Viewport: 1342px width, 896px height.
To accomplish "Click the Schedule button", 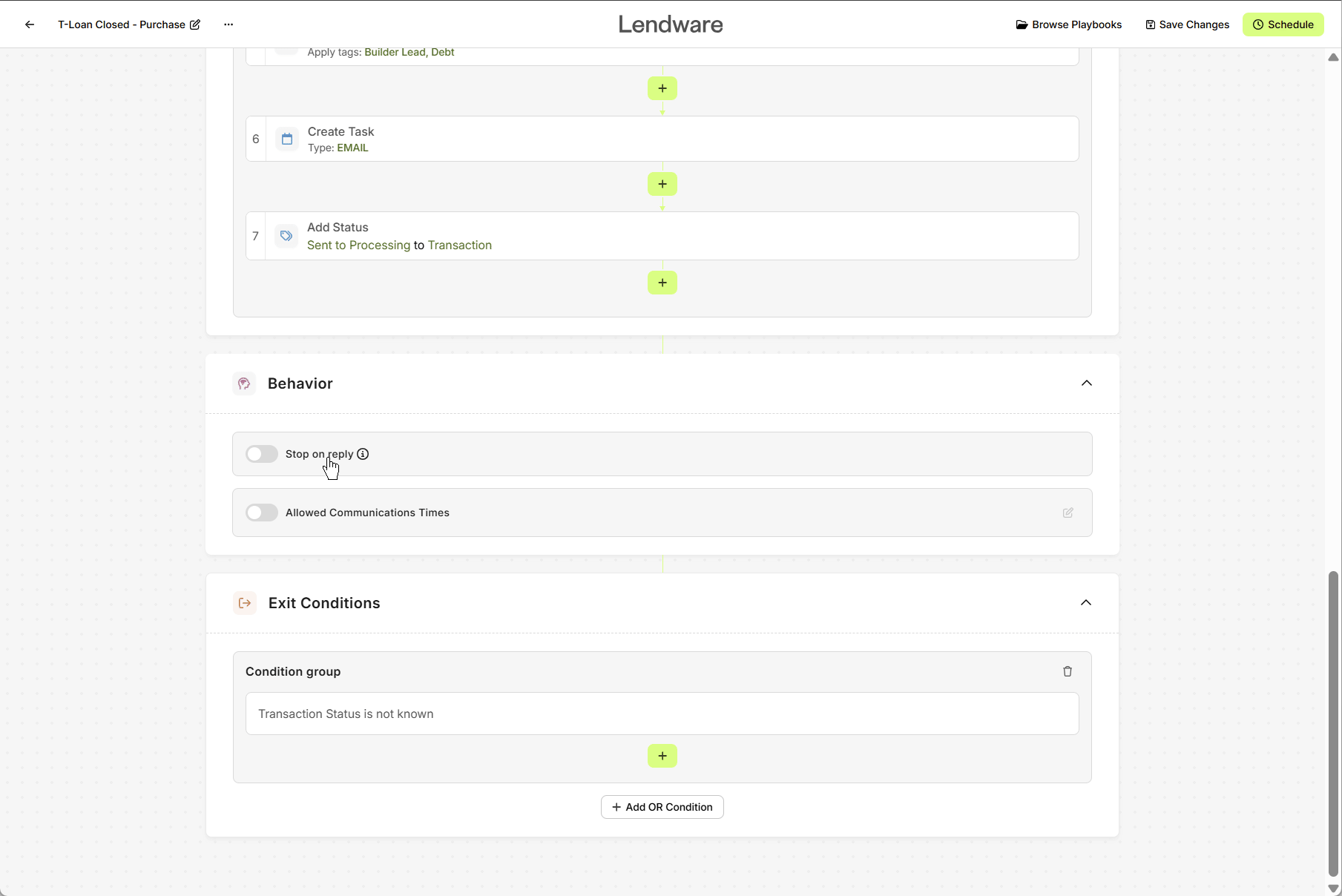I will click(x=1283, y=24).
